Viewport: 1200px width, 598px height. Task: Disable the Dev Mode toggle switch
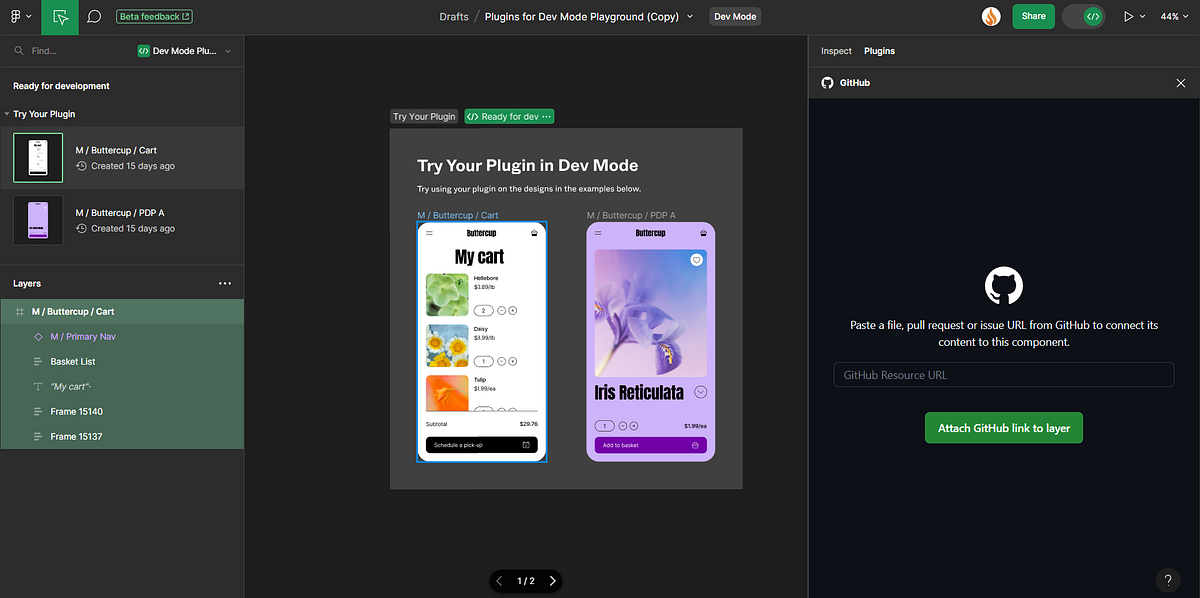pyautogui.click(x=1083, y=16)
